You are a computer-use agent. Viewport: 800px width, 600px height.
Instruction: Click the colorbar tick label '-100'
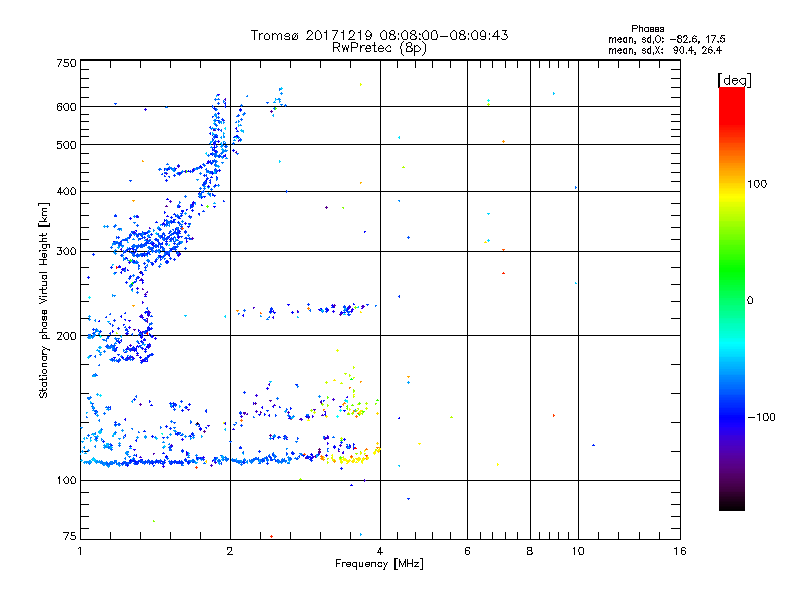coord(761,417)
